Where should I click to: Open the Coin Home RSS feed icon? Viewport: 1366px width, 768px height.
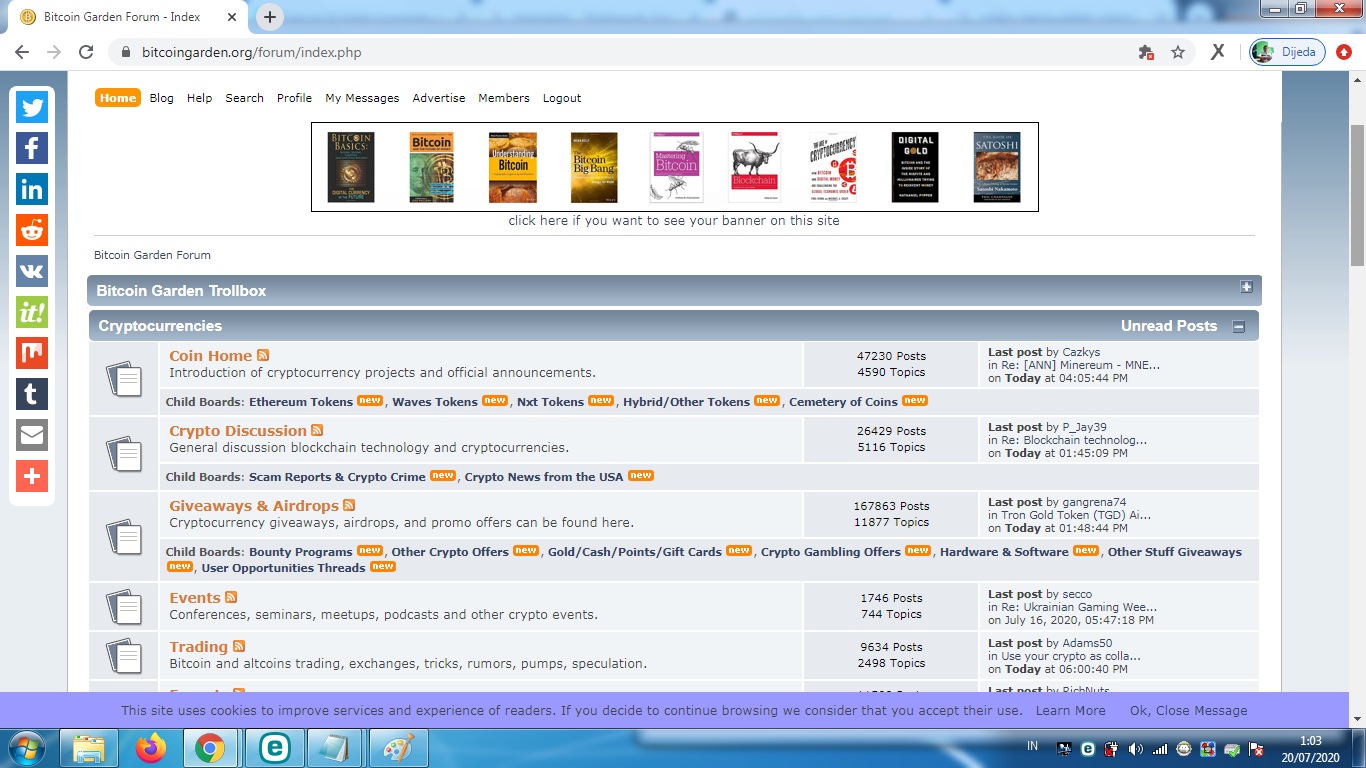[x=263, y=355]
